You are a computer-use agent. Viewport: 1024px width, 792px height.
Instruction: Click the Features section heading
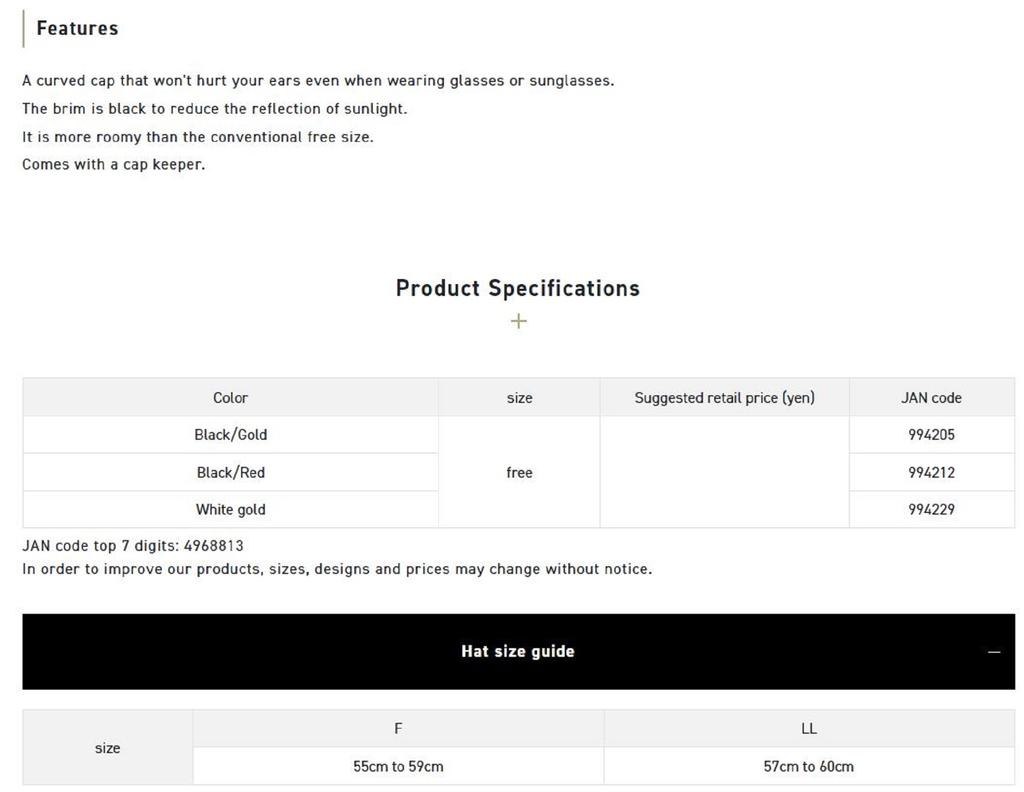point(77,28)
